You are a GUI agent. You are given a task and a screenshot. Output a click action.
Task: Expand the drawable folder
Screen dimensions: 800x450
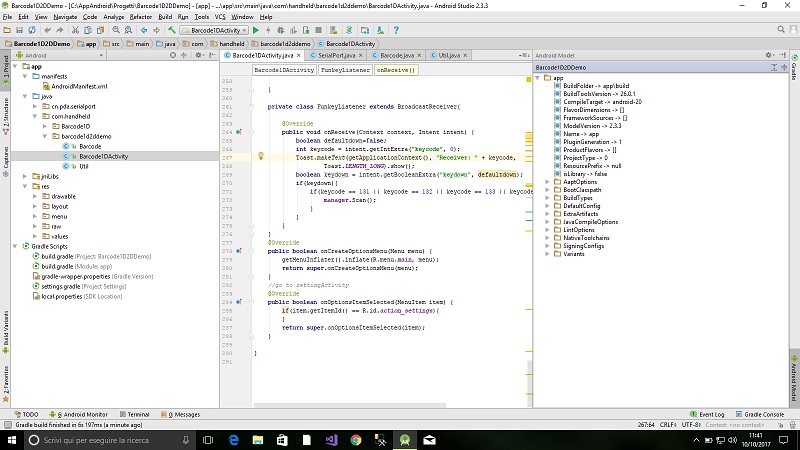coord(35,196)
